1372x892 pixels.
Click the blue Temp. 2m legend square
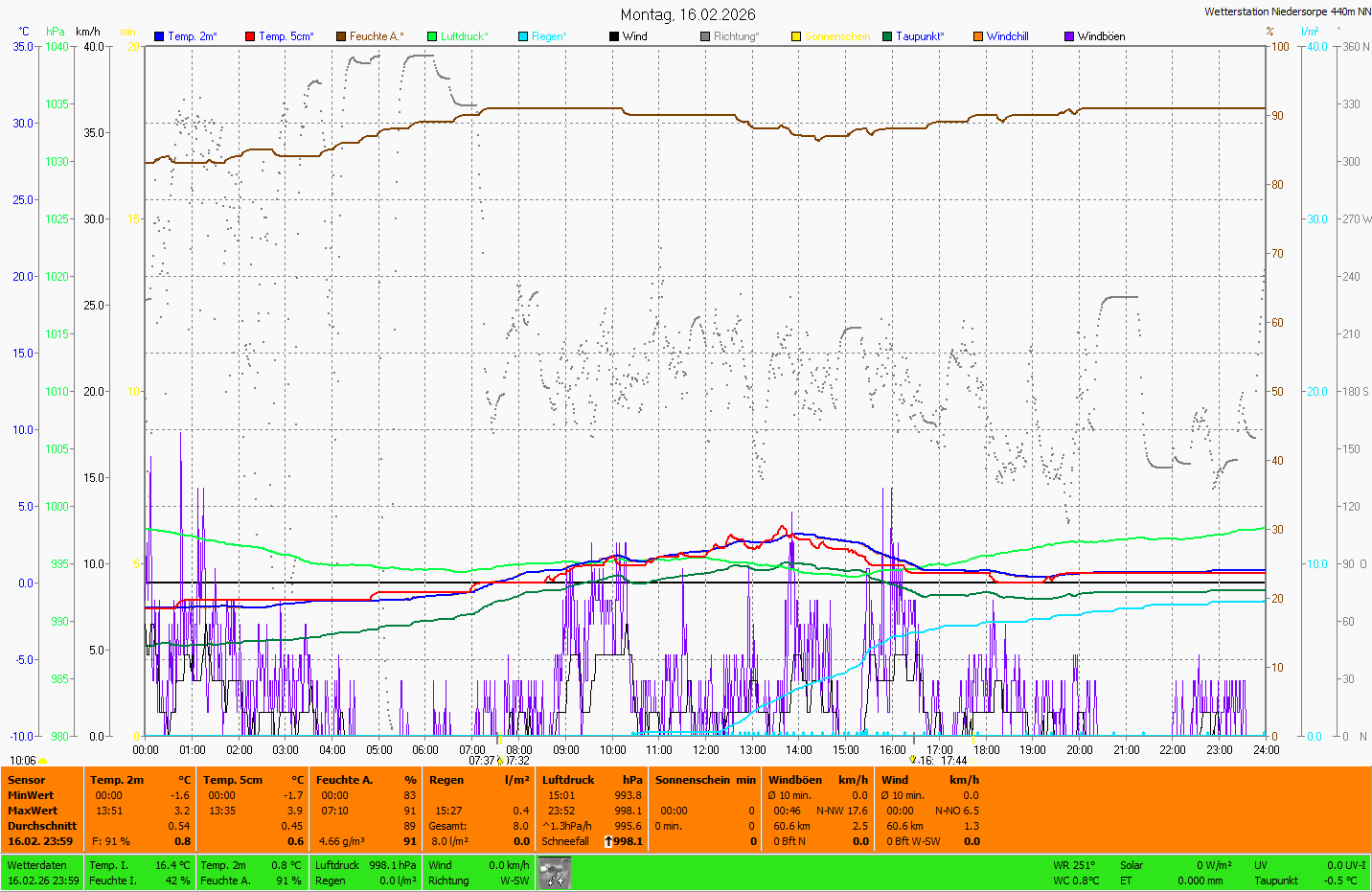[x=159, y=36]
